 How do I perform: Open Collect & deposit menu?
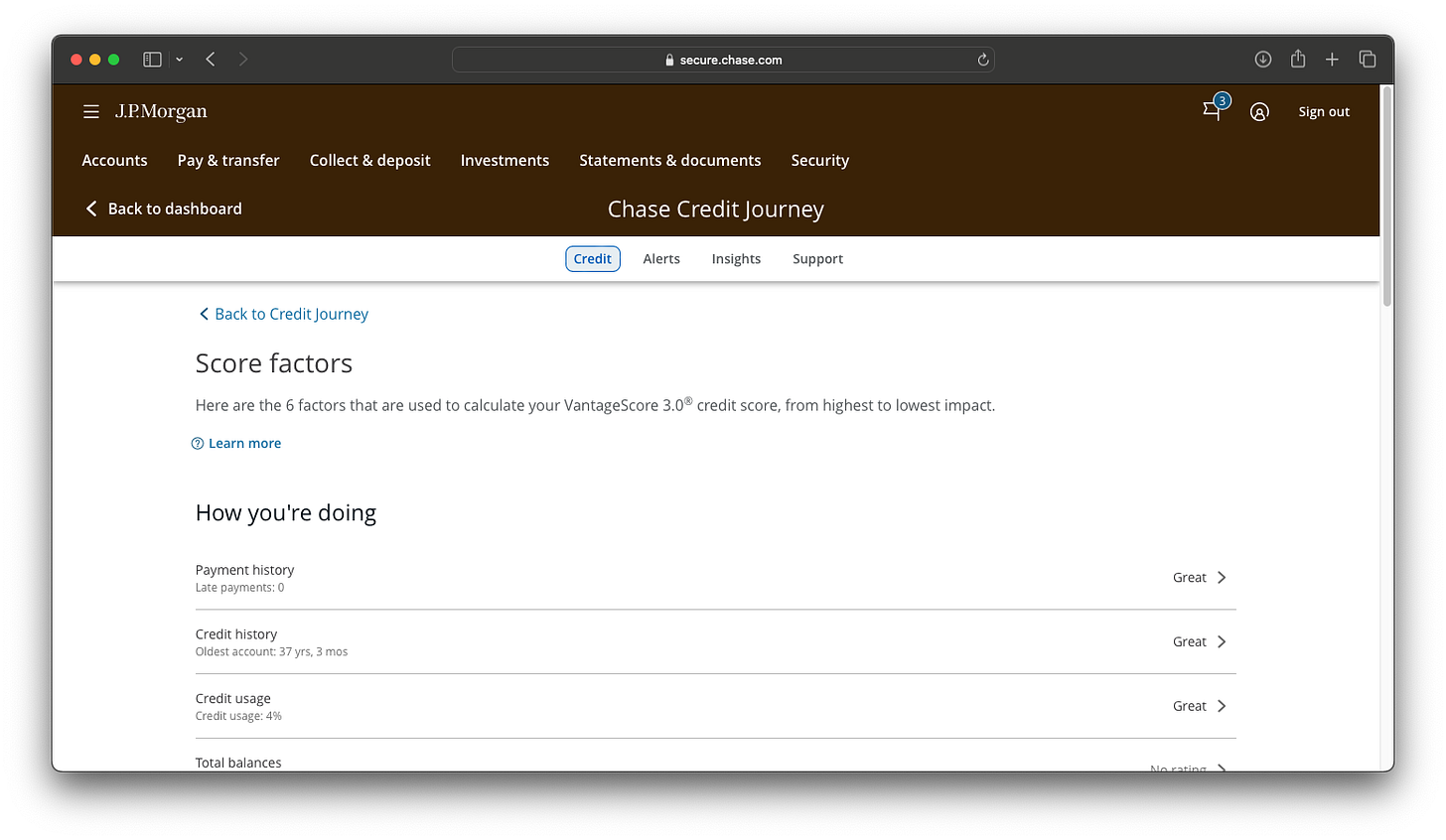click(370, 160)
